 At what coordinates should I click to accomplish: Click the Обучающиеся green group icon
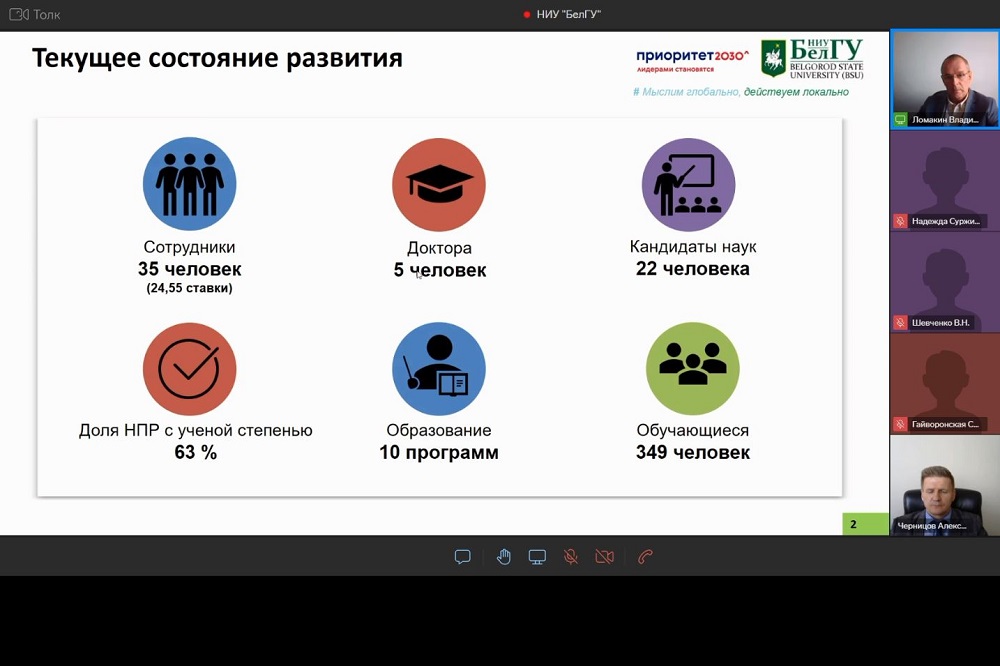(692, 368)
